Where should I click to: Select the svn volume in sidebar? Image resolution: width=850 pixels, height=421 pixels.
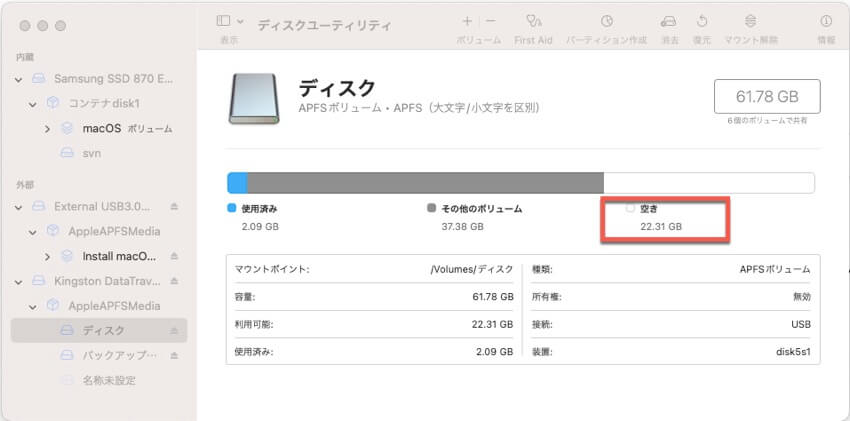[x=91, y=153]
